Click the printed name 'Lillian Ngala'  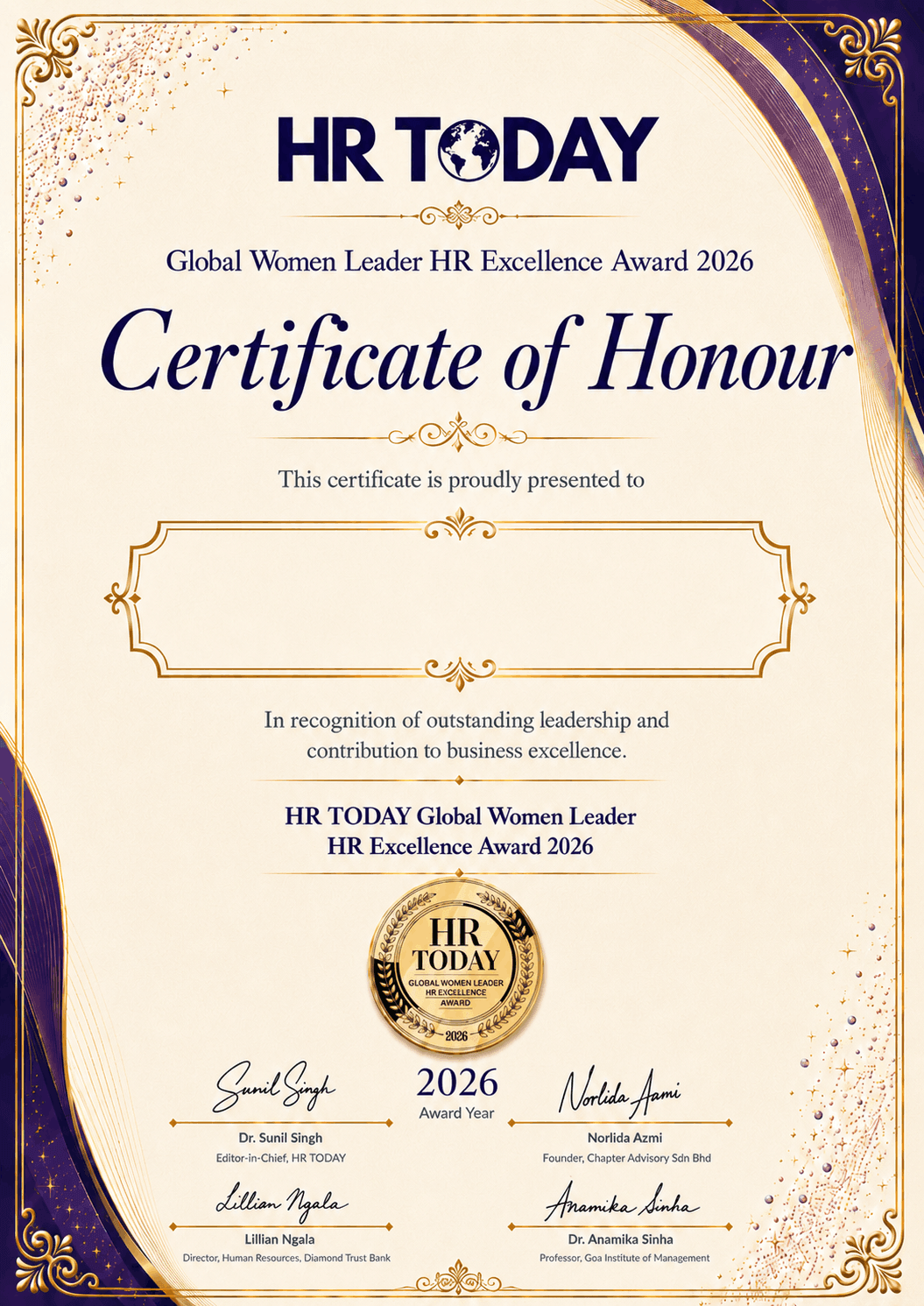279,1239
